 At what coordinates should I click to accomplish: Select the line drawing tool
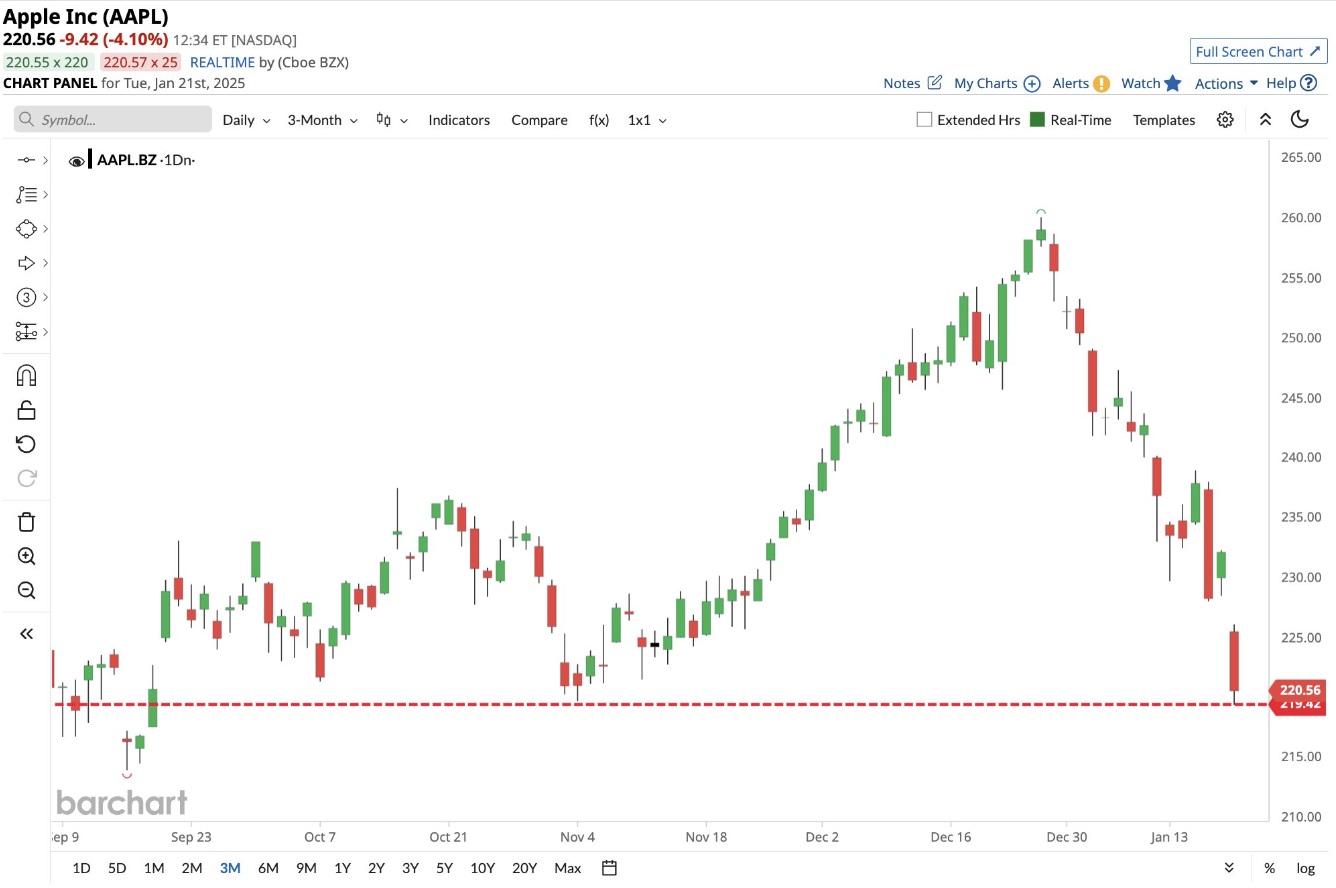tap(26, 160)
